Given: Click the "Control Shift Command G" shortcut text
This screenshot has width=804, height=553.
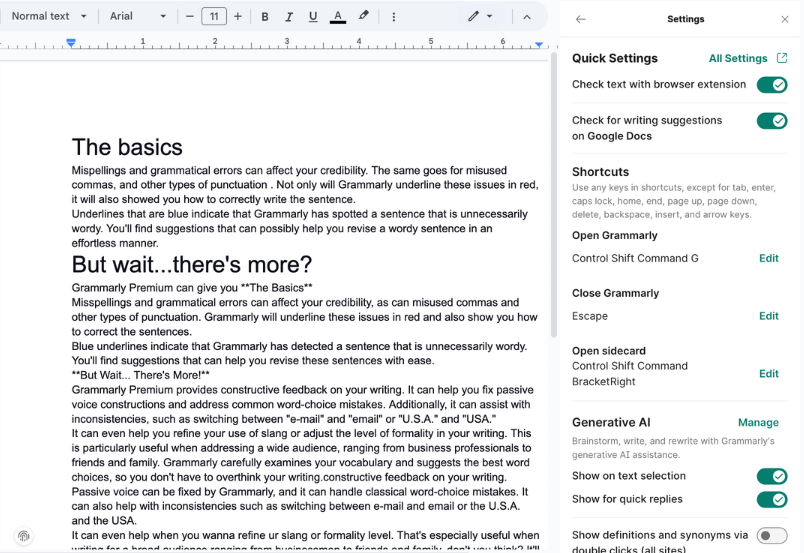Looking at the screenshot, I should point(635,259).
